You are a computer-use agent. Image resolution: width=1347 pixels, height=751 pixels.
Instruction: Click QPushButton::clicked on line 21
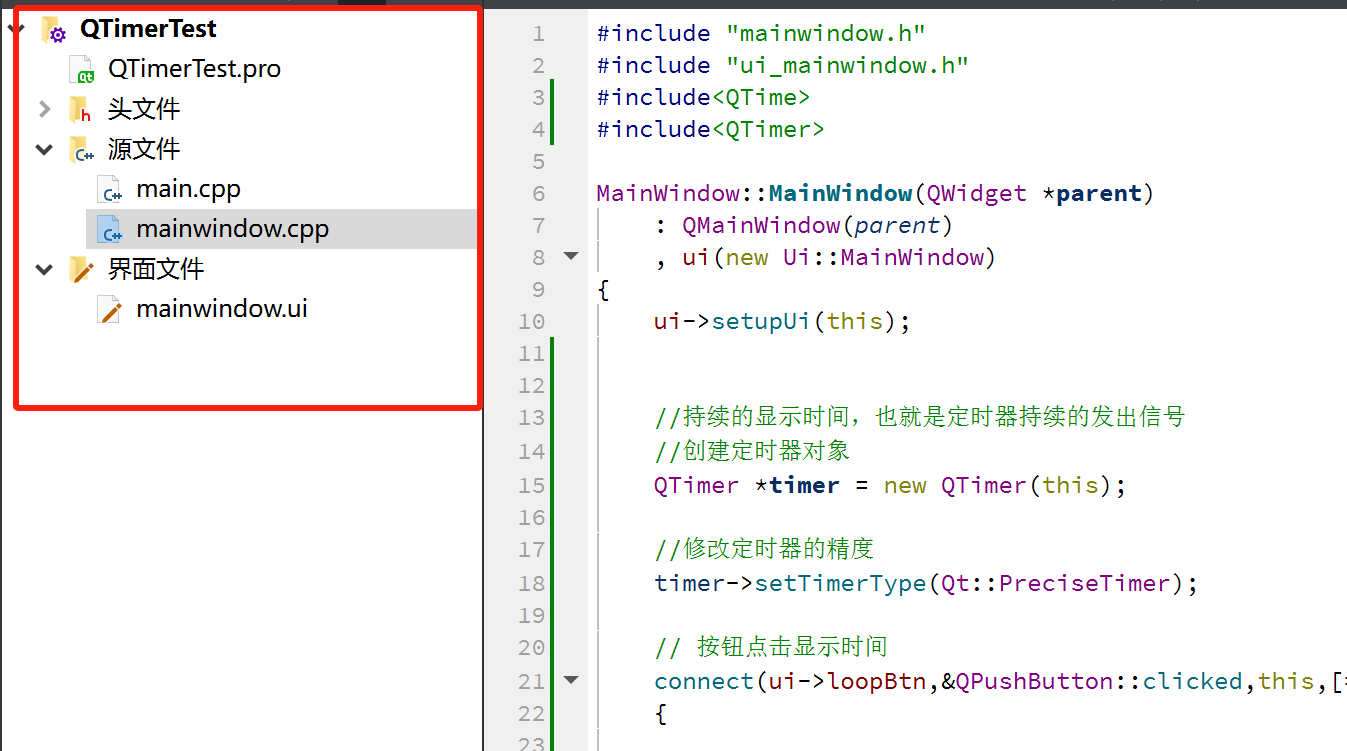(x=1098, y=681)
